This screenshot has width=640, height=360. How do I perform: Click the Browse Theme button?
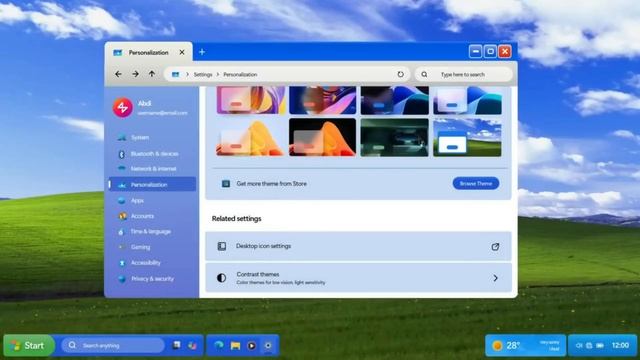[476, 183]
